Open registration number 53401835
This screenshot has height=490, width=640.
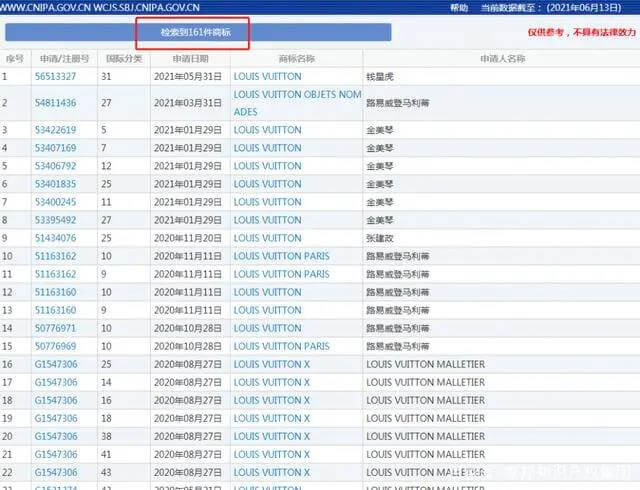(x=56, y=184)
